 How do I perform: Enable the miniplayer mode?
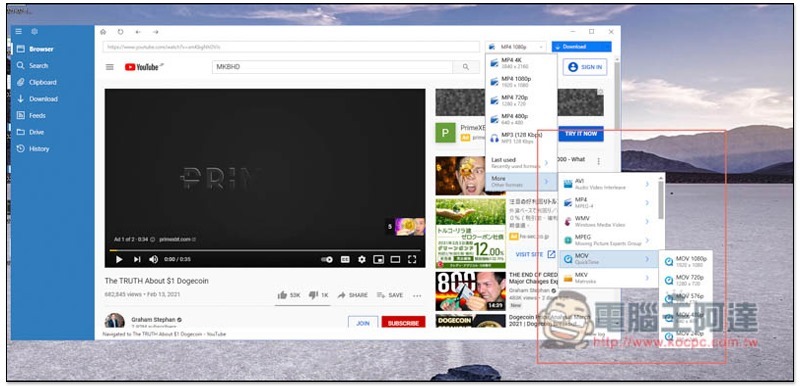[378, 260]
